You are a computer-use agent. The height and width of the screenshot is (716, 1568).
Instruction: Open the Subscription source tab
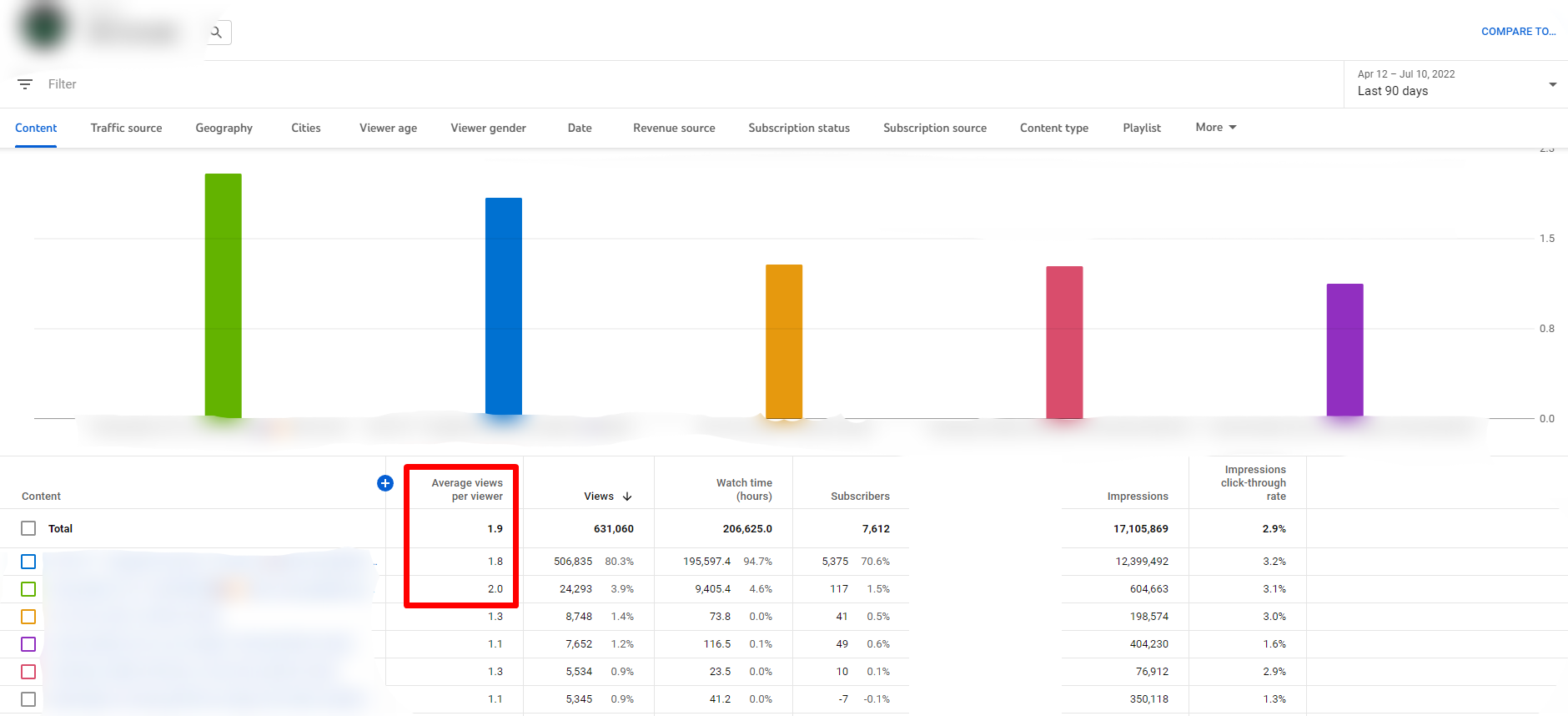(x=935, y=128)
